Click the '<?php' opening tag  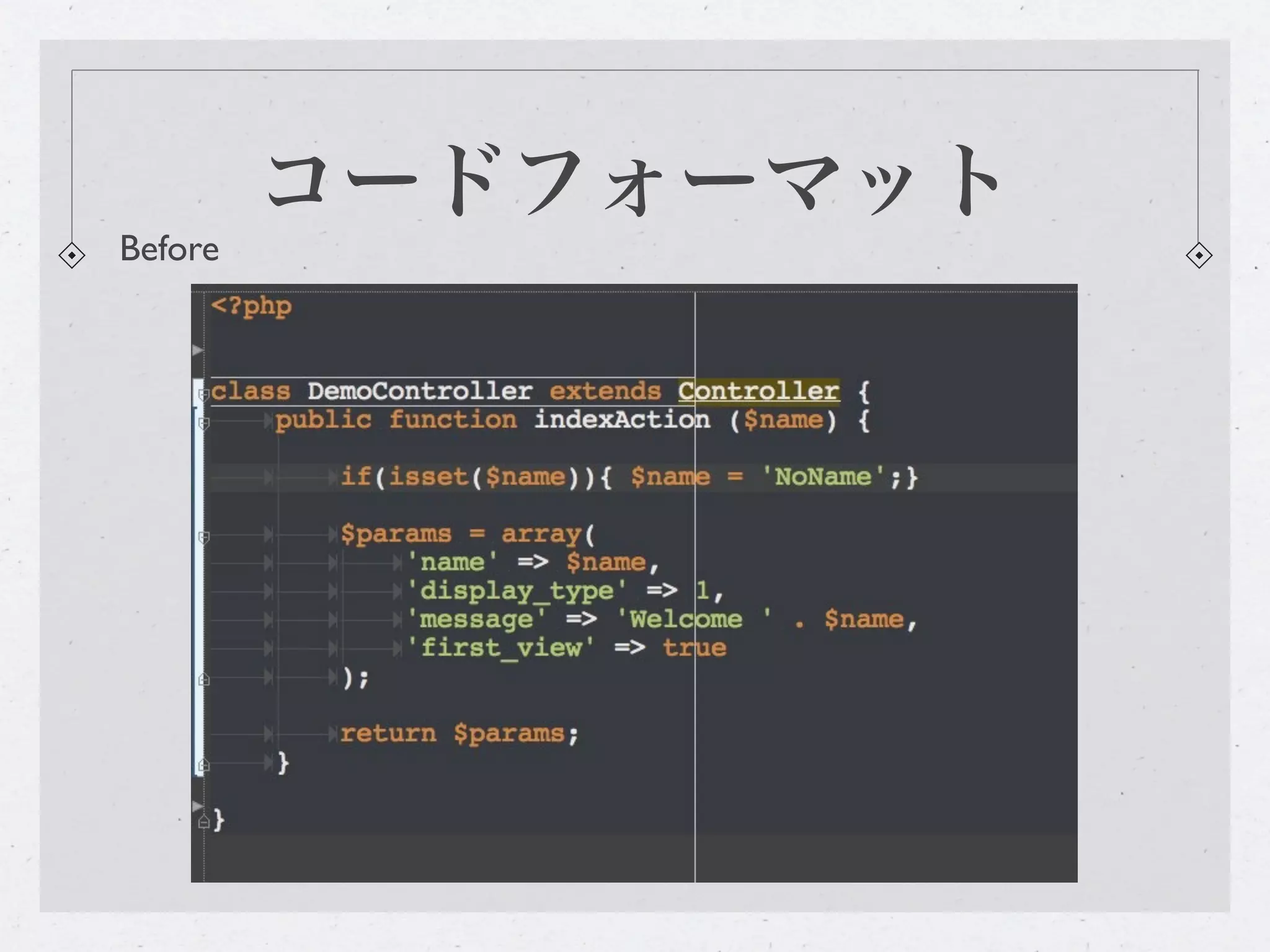click(x=251, y=306)
